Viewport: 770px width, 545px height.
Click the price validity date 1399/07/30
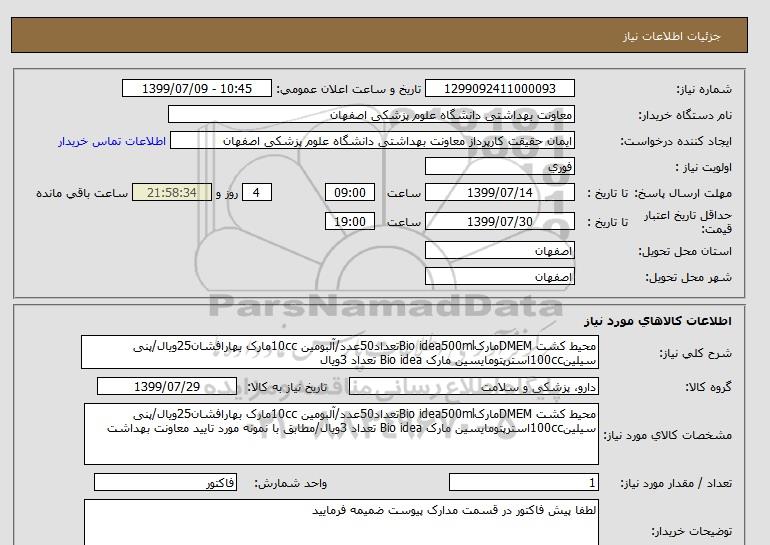pos(499,221)
